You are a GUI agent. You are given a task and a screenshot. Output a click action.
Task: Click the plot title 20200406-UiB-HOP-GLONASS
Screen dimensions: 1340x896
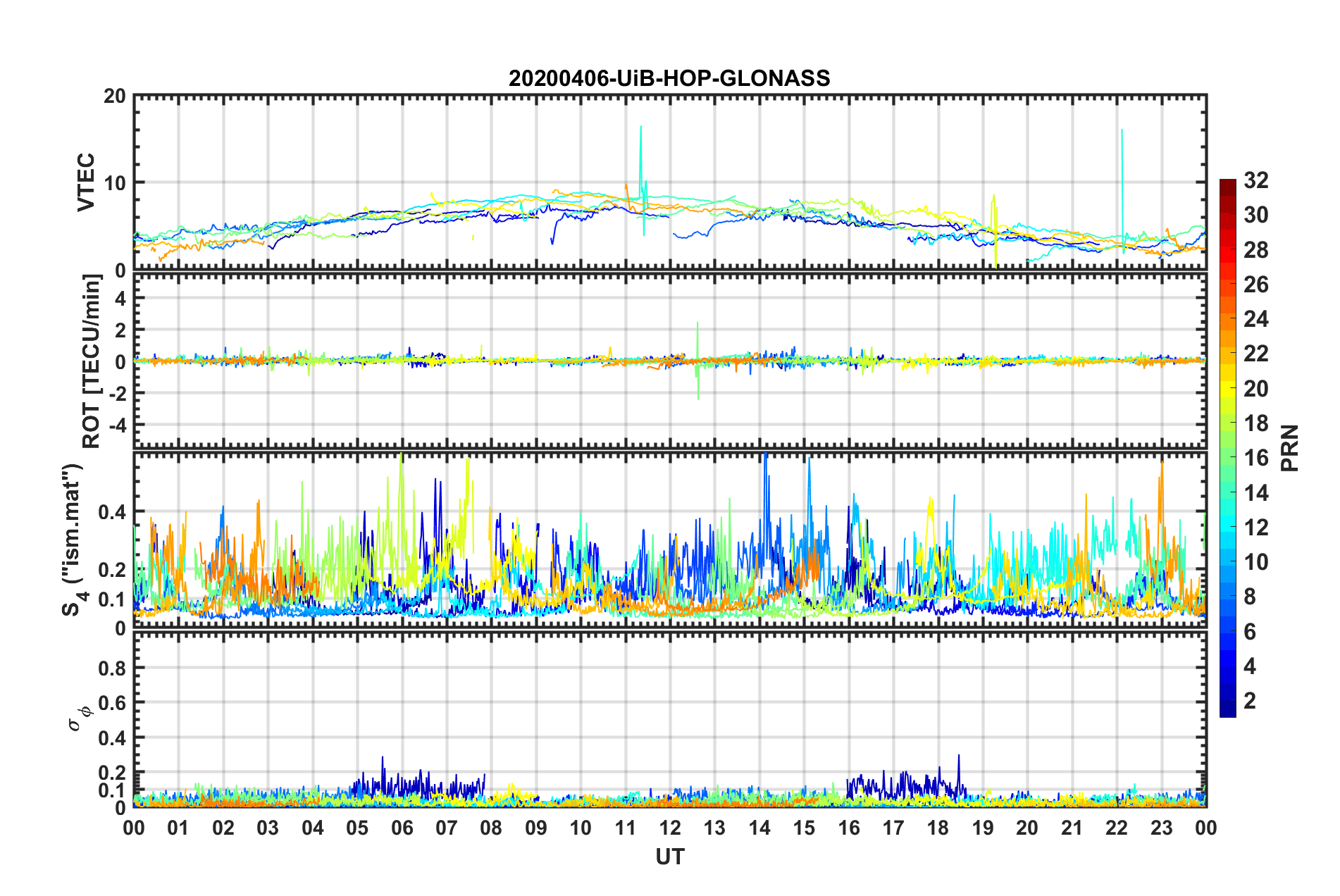pyautogui.click(x=669, y=78)
